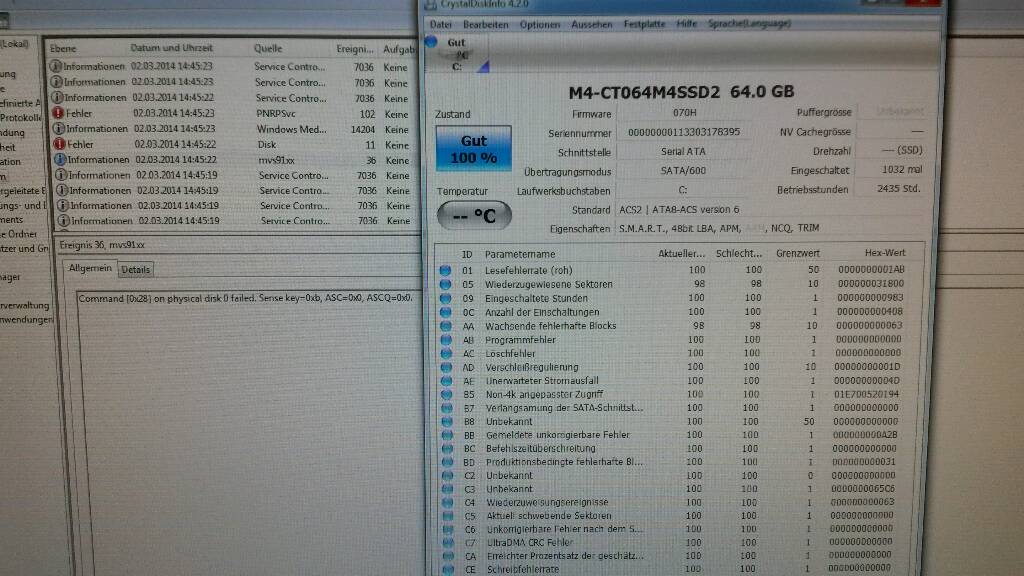The height and width of the screenshot is (576, 1024).
Task: Click the status orb of Verschleißregulierung
Action: 446,367
